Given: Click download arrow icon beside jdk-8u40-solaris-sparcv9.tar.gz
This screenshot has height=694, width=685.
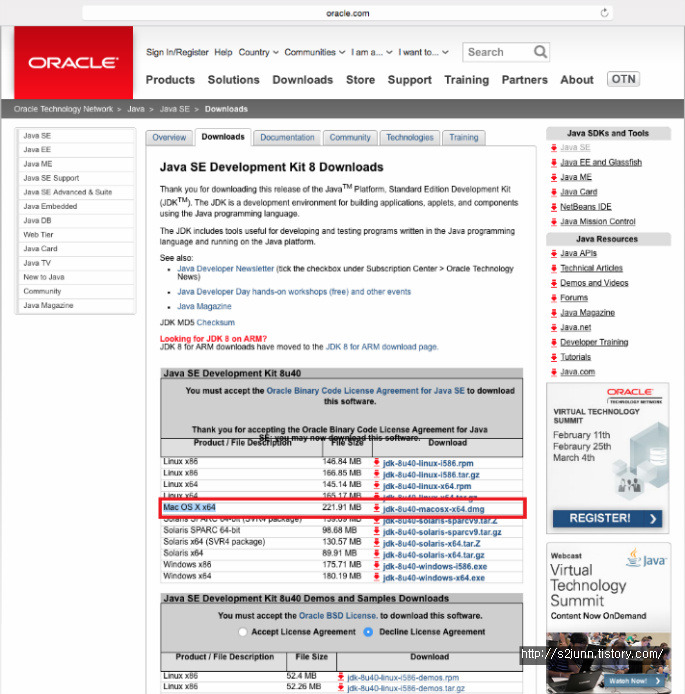Looking at the screenshot, I should [x=377, y=531].
